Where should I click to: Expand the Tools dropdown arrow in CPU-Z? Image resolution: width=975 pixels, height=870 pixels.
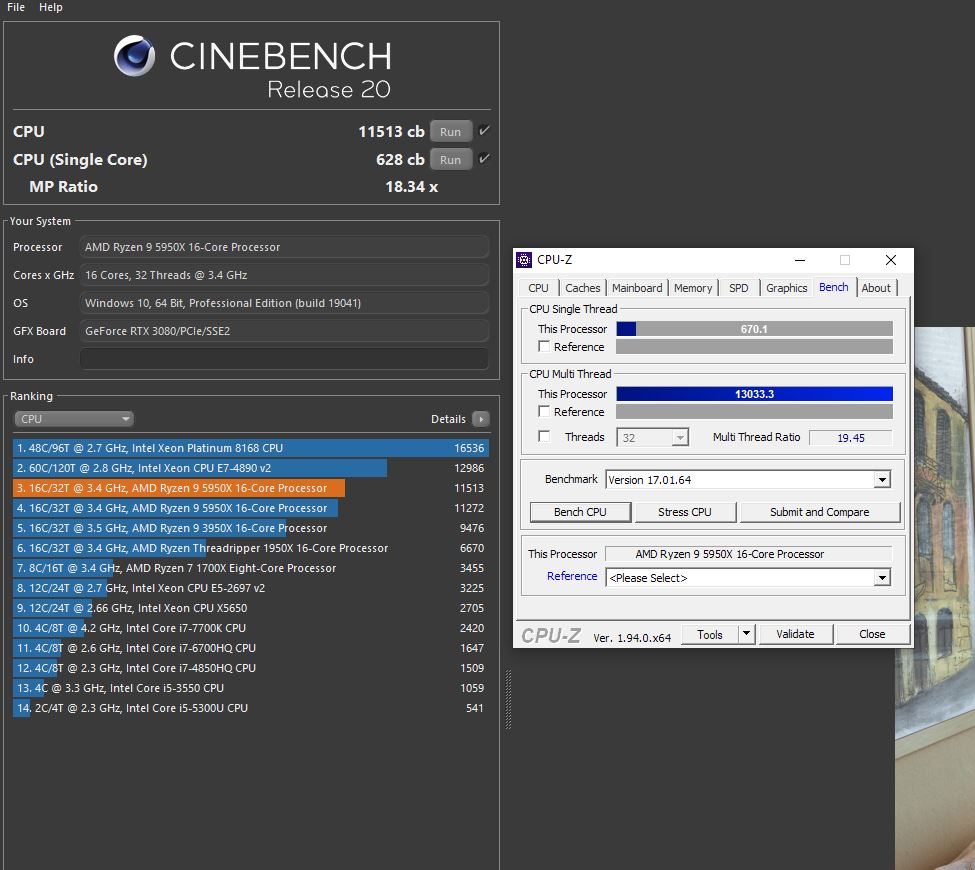[746, 634]
